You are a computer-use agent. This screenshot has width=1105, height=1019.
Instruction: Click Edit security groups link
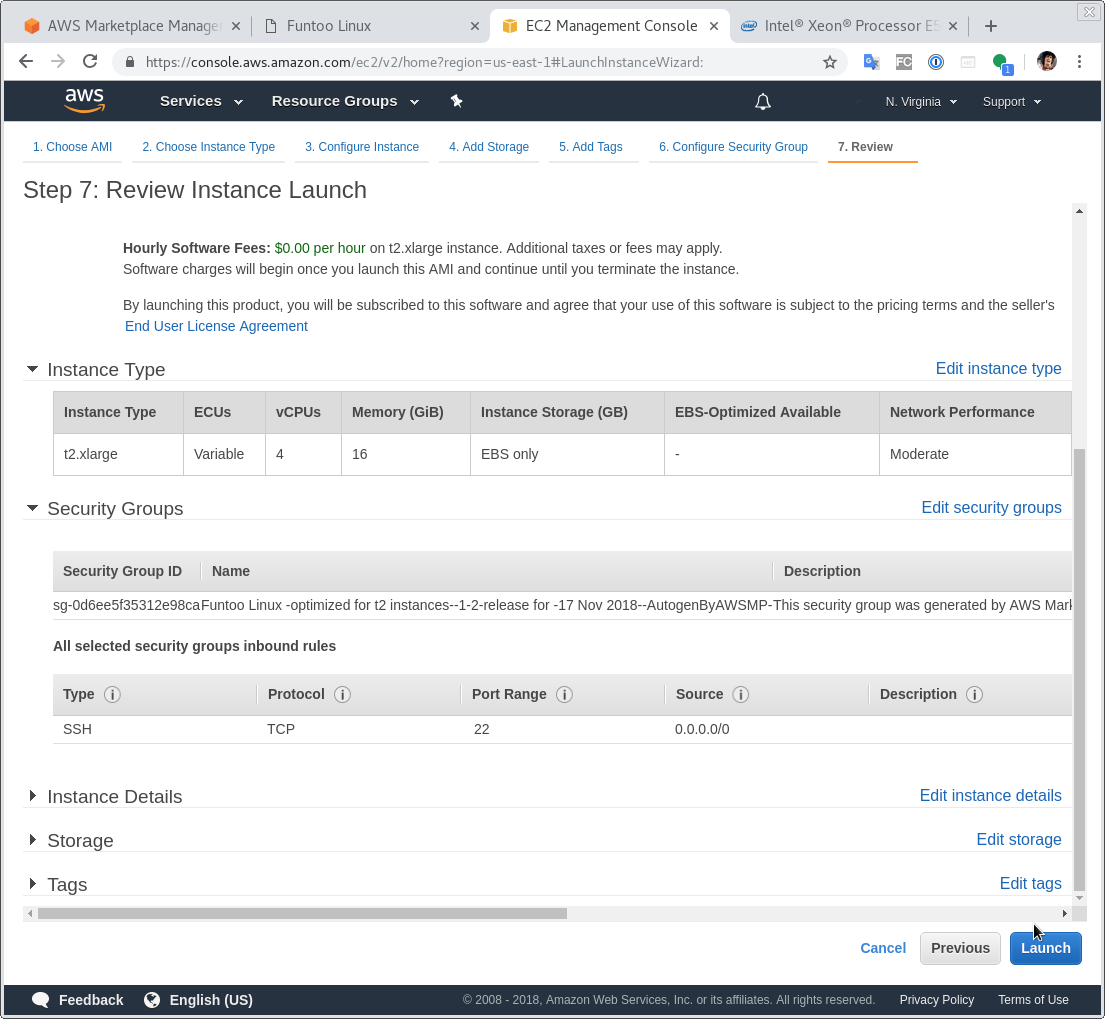click(x=991, y=507)
